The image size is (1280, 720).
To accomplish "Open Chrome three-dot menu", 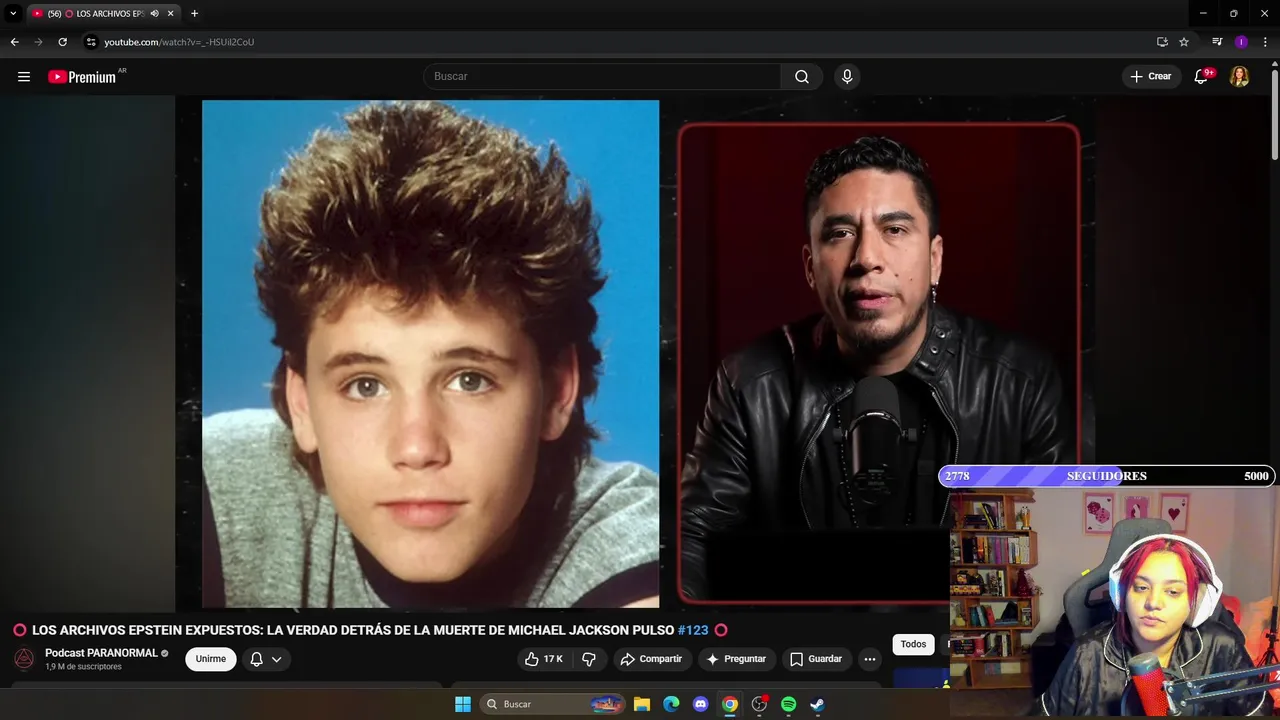I will [x=1265, y=42].
